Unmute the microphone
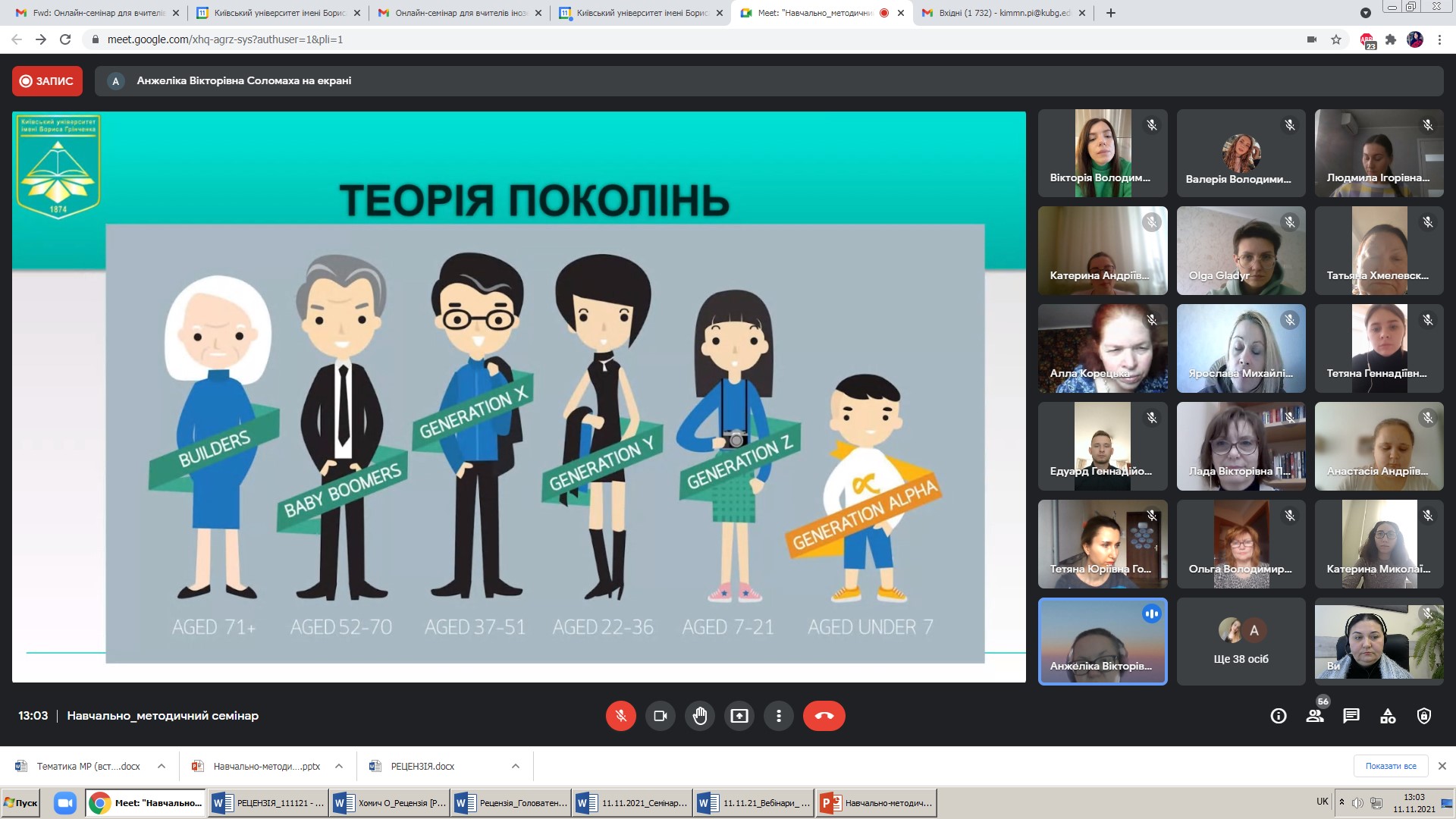1456x819 pixels. [x=620, y=716]
